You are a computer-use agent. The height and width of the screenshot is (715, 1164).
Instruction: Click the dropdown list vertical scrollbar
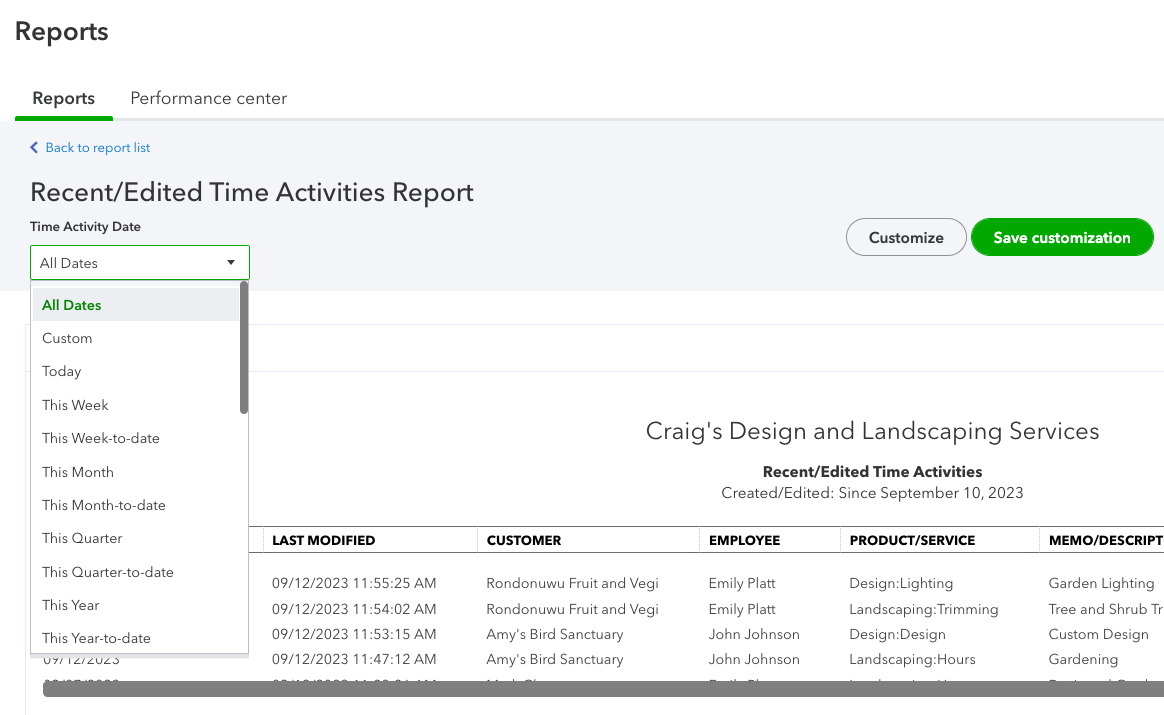[244, 348]
